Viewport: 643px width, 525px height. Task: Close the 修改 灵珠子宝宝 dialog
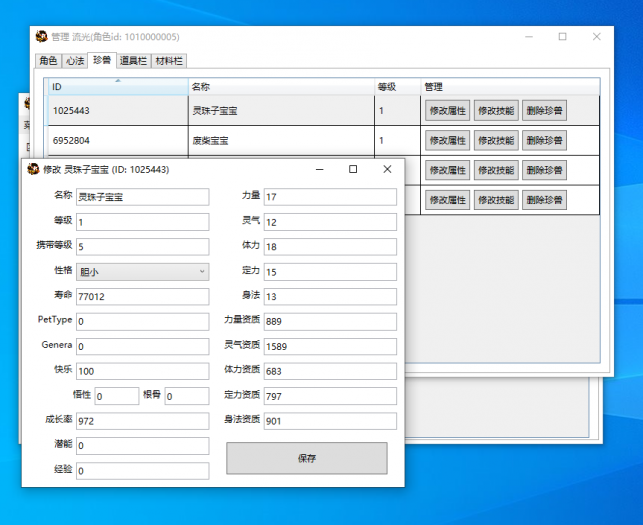point(387,169)
